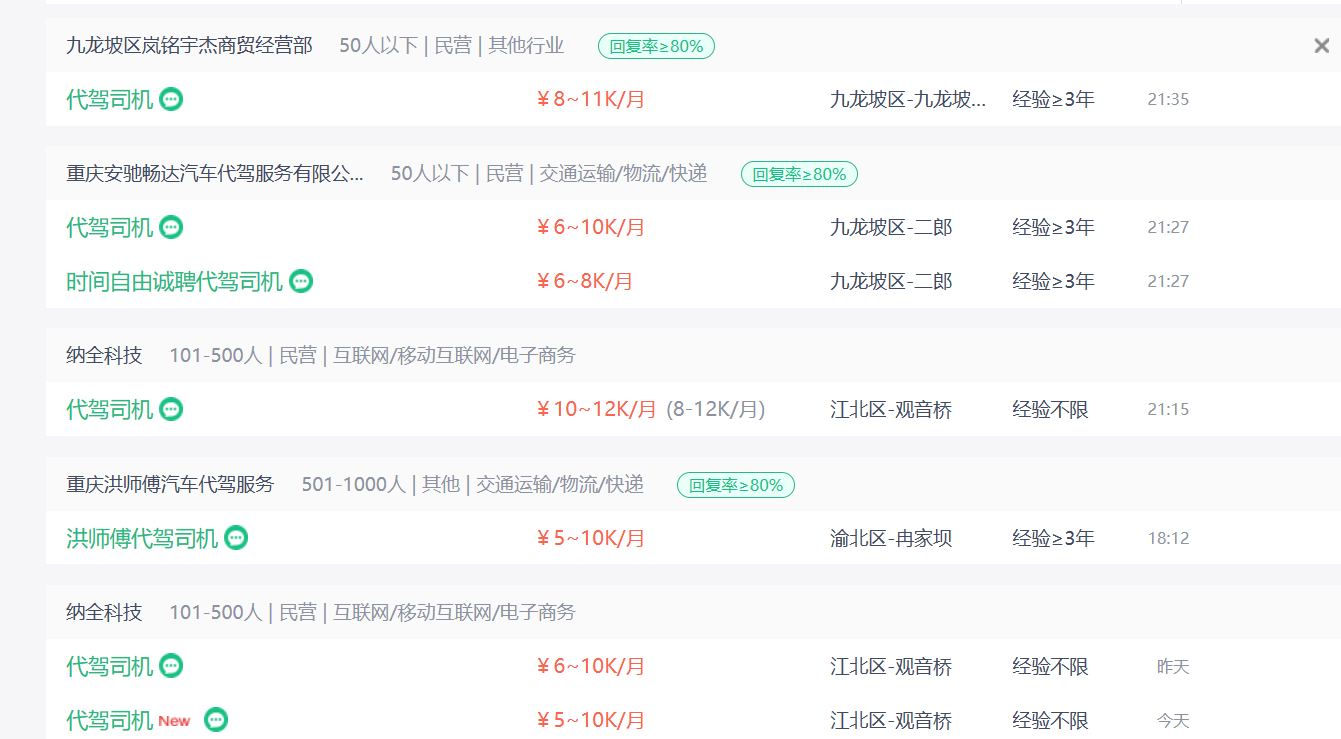Open company 九龙坡区岚铭宇杰商贸经营部
Viewport: 1341px width, 739px height.
point(189,46)
